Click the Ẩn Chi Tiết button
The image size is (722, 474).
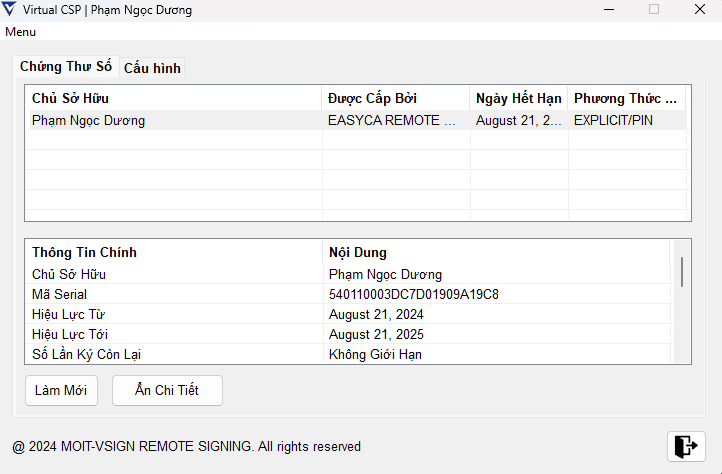(x=167, y=390)
